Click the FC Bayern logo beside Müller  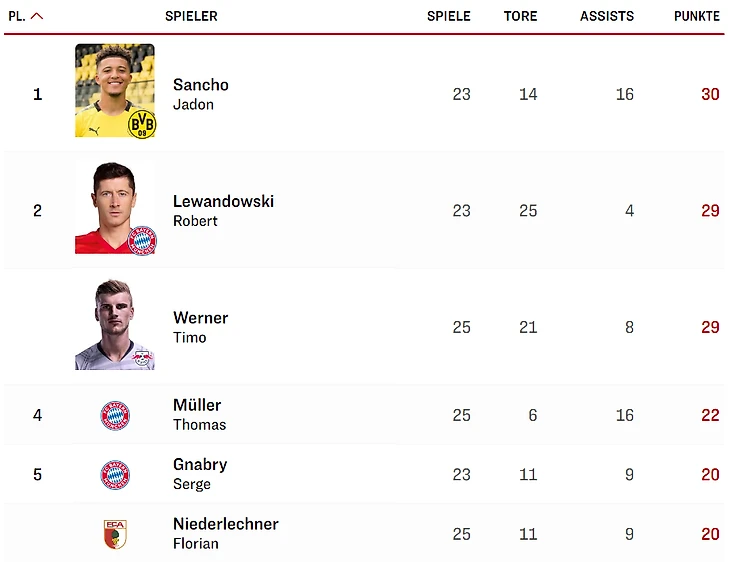click(x=115, y=415)
